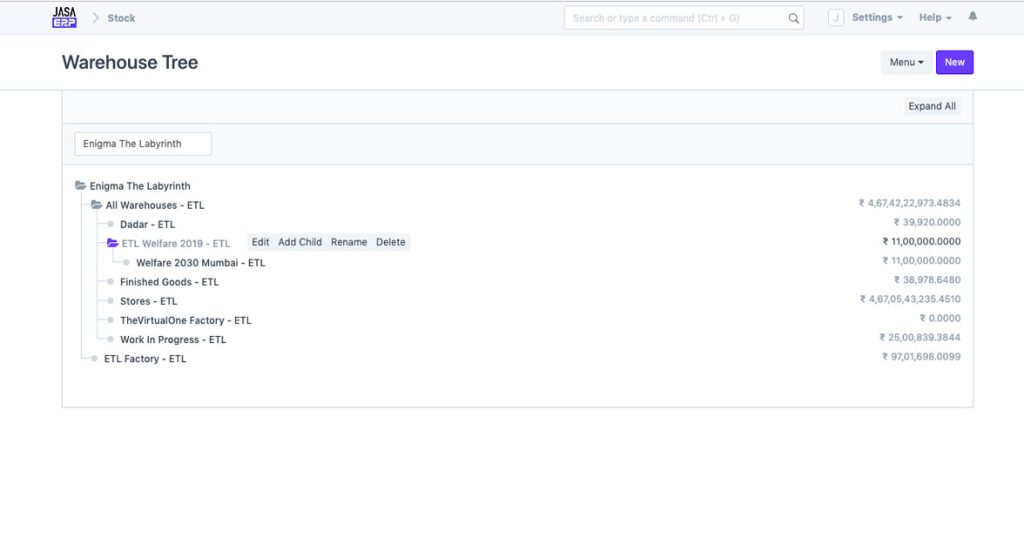Open the Stock breadcrumb link
This screenshot has height=551, width=1024.
pyautogui.click(x=122, y=18)
